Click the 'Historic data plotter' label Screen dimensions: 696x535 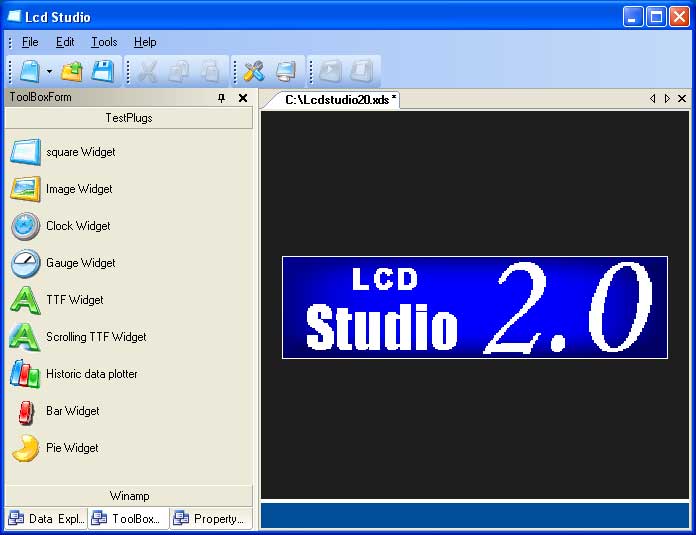point(91,374)
